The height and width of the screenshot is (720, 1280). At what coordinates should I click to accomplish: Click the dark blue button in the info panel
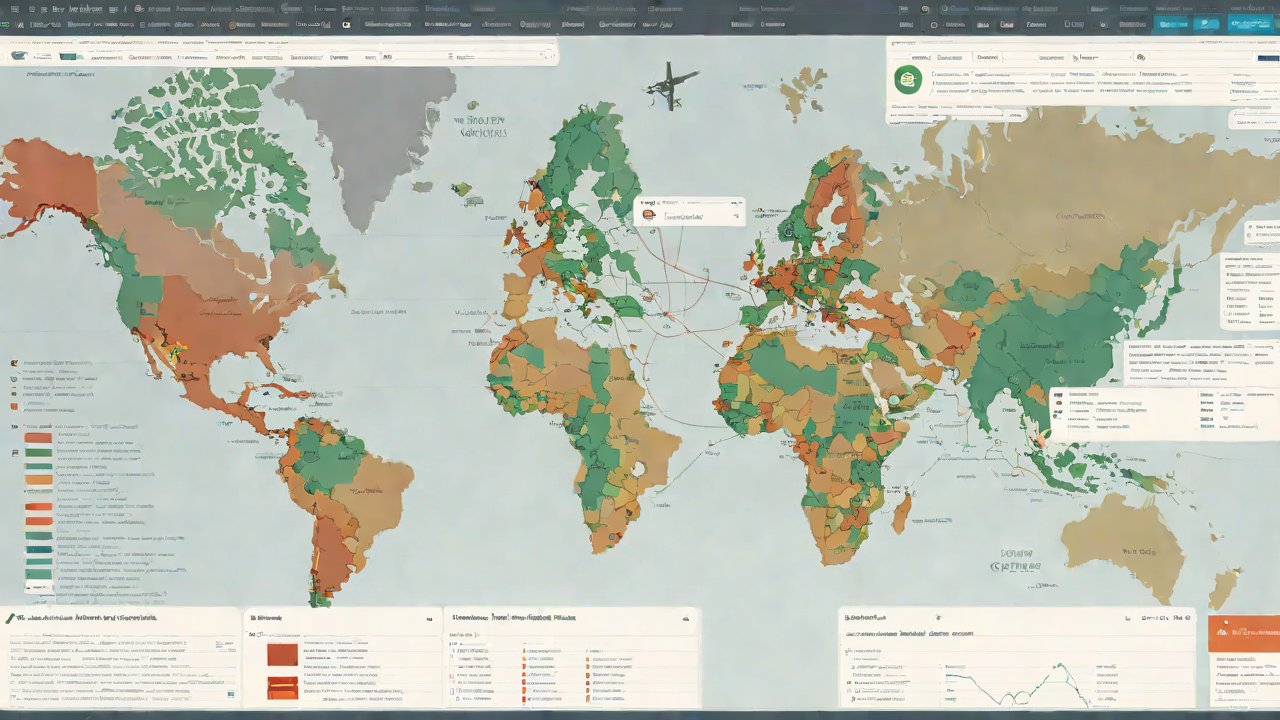[1266, 58]
